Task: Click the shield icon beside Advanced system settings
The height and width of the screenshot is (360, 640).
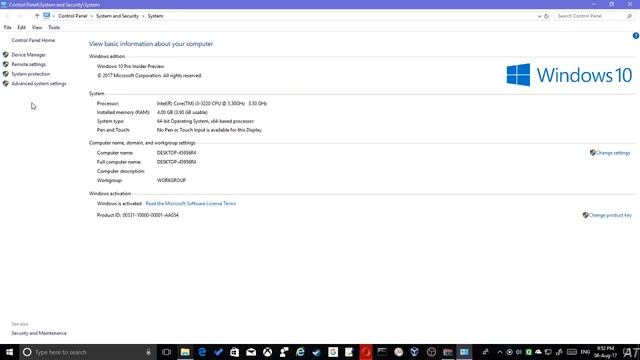Action: pos(6,84)
